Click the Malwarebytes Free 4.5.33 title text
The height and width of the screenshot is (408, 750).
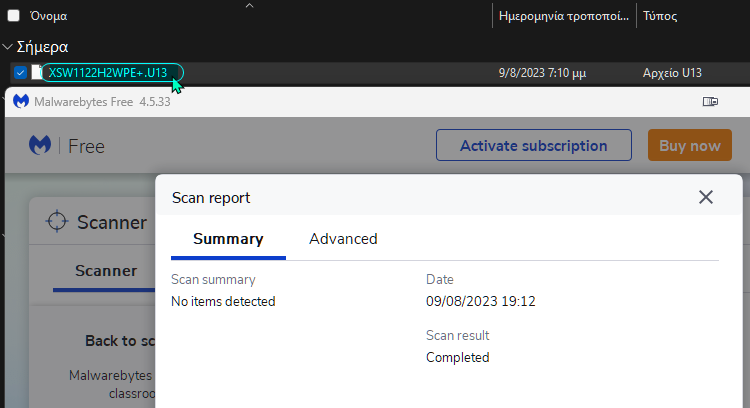[x=102, y=102]
